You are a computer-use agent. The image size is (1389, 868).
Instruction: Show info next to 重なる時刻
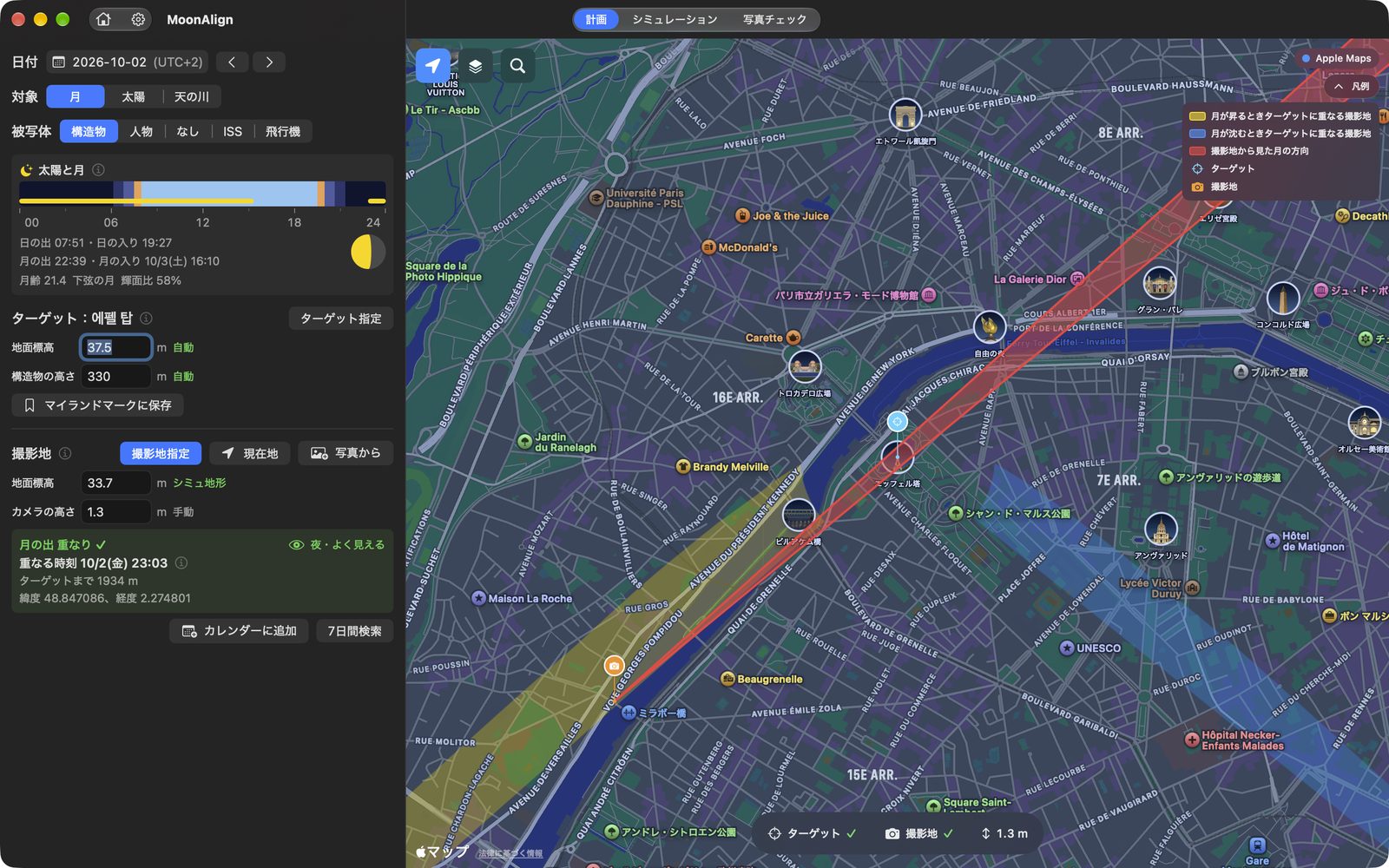pyautogui.click(x=181, y=562)
